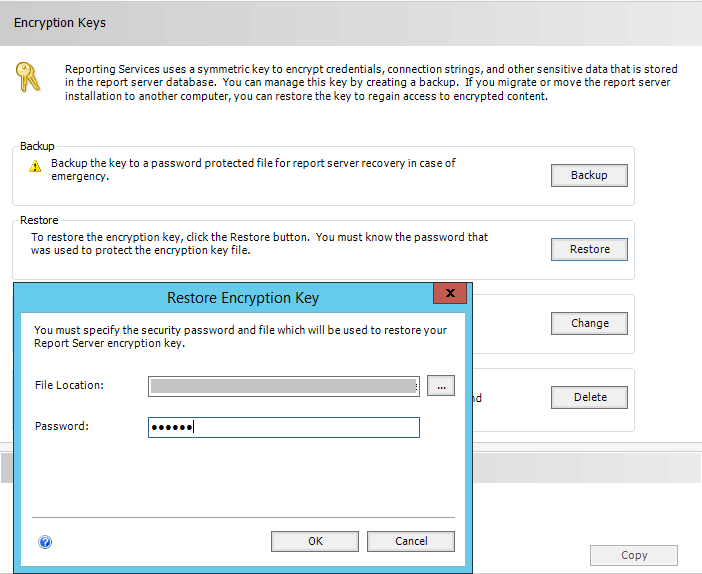Viewport: 702px width, 574px height.
Task: Click the Copy button
Action: point(634,555)
